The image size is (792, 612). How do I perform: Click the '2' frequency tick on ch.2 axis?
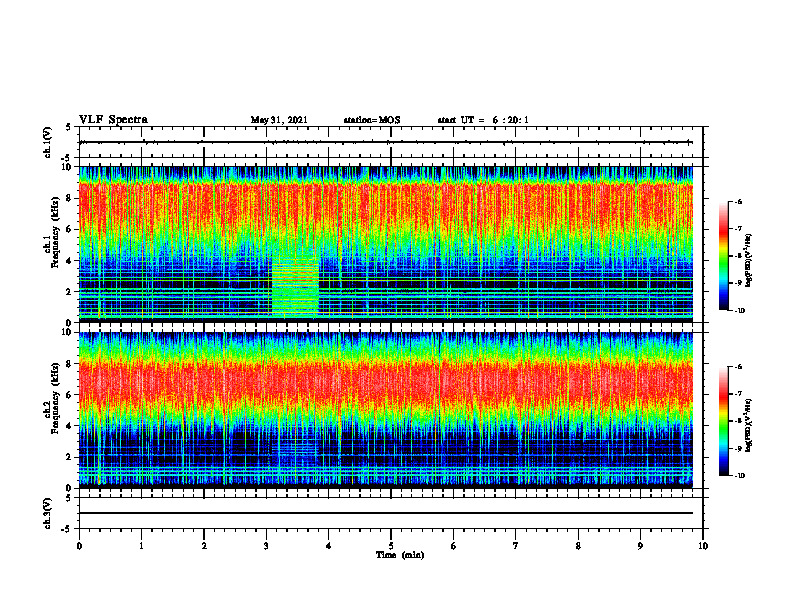pyautogui.click(x=70, y=457)
